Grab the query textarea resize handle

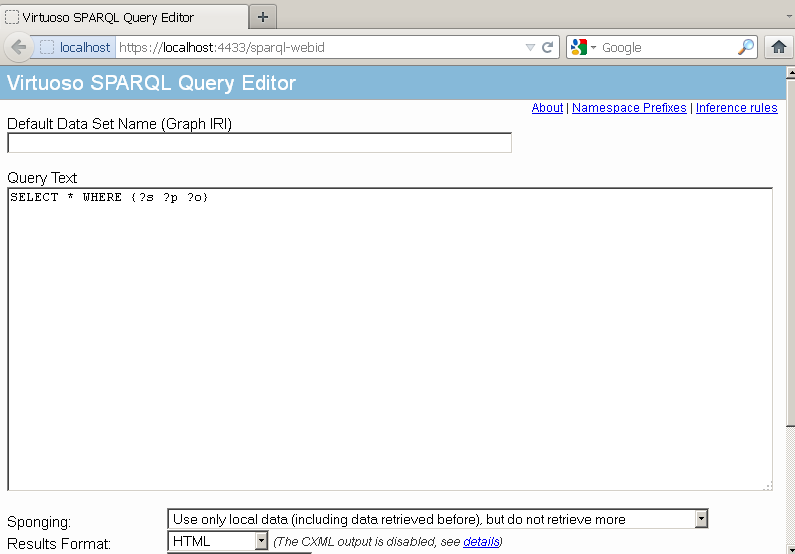coord(767,486)
